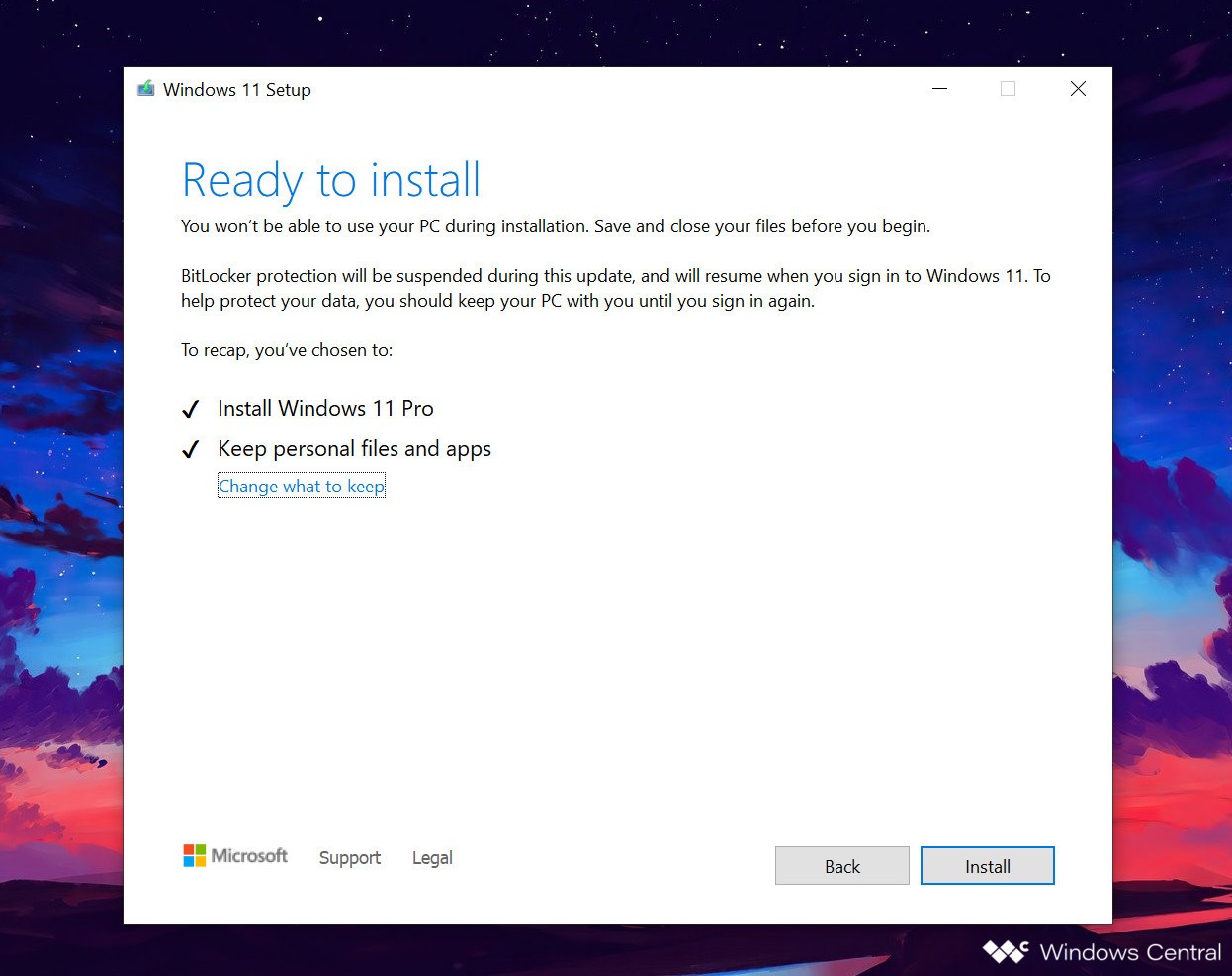Close the Windows 11 Setup window

click(1078, 89)
